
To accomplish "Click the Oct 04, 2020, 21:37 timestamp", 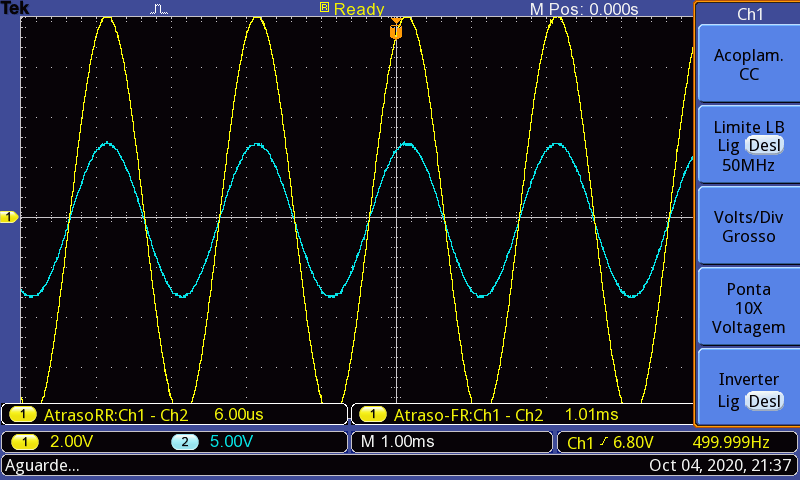I will tap(720, 465).
